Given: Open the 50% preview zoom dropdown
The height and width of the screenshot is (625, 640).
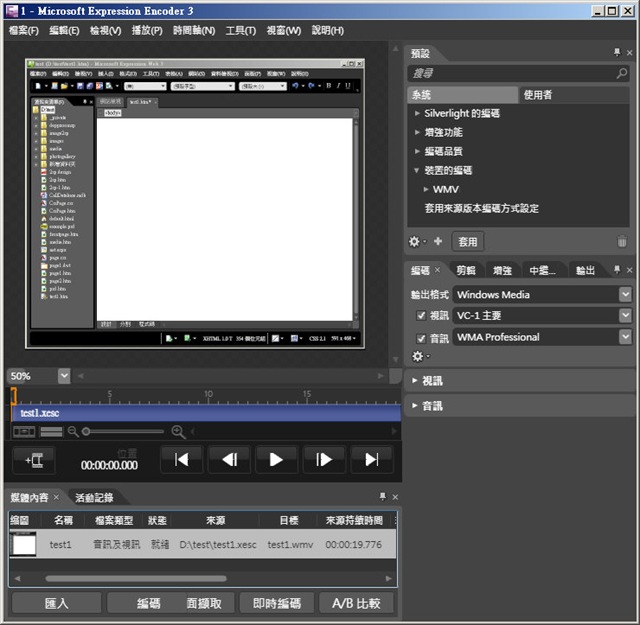Looking at the screenshot, I should tap(64, 376).
